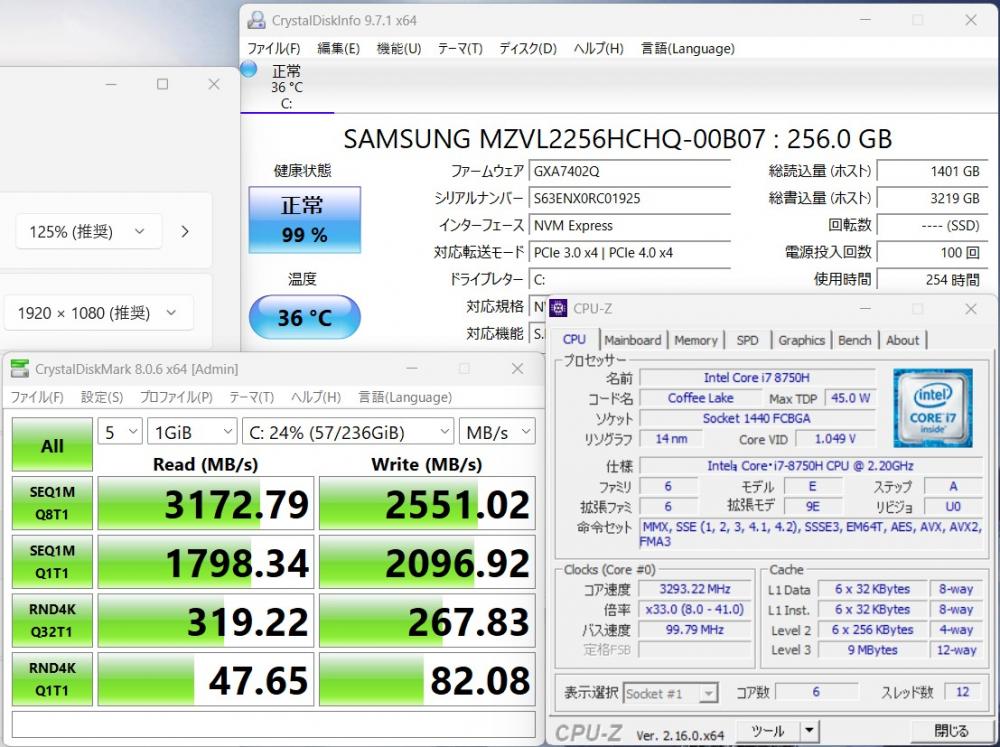The height and width of the screenshot is (747, 1000).
Task: Click the 36 °C temperature indicator
Action: click(x=304, y=318)
